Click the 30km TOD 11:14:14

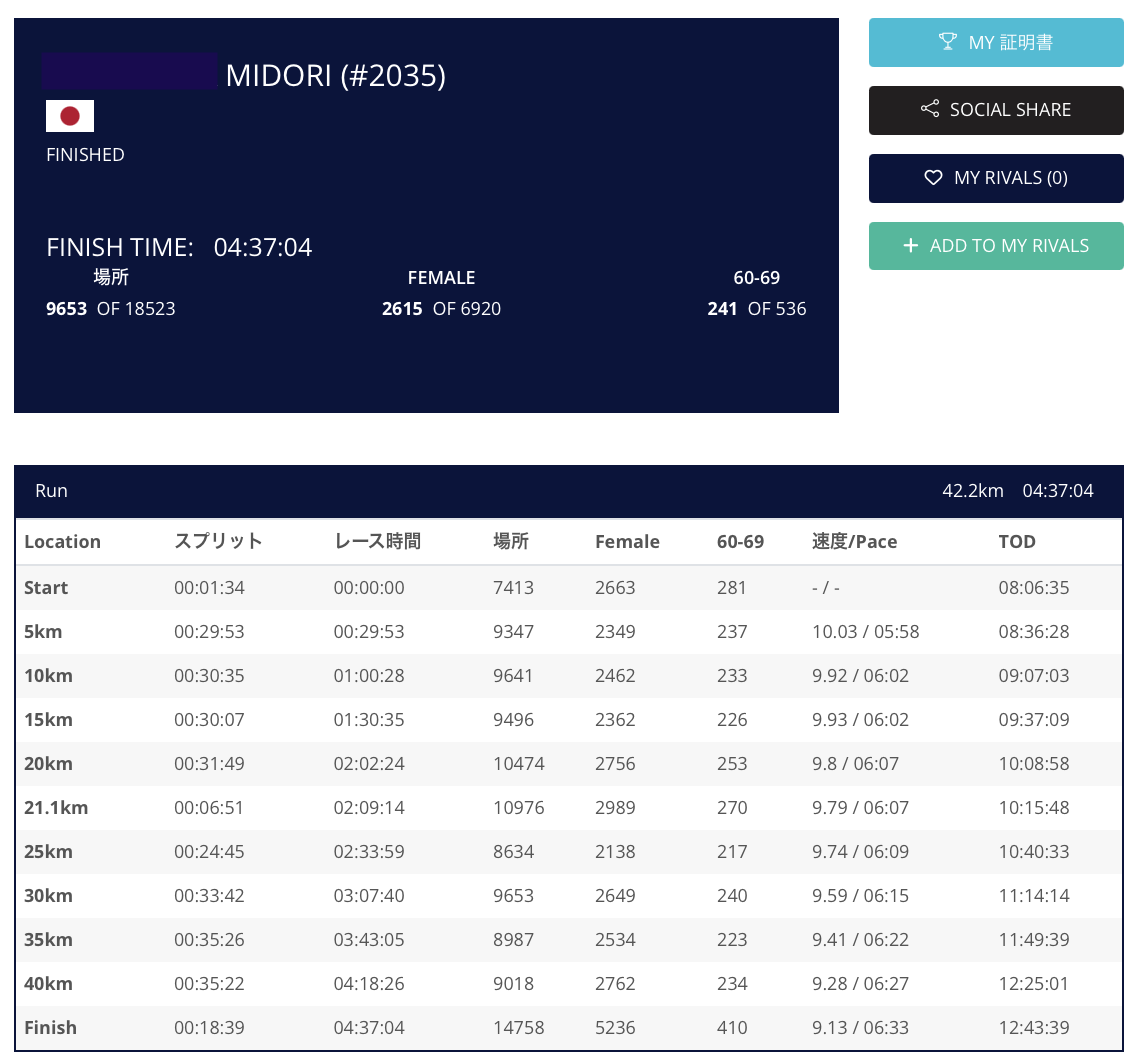tap(1033, 896)
